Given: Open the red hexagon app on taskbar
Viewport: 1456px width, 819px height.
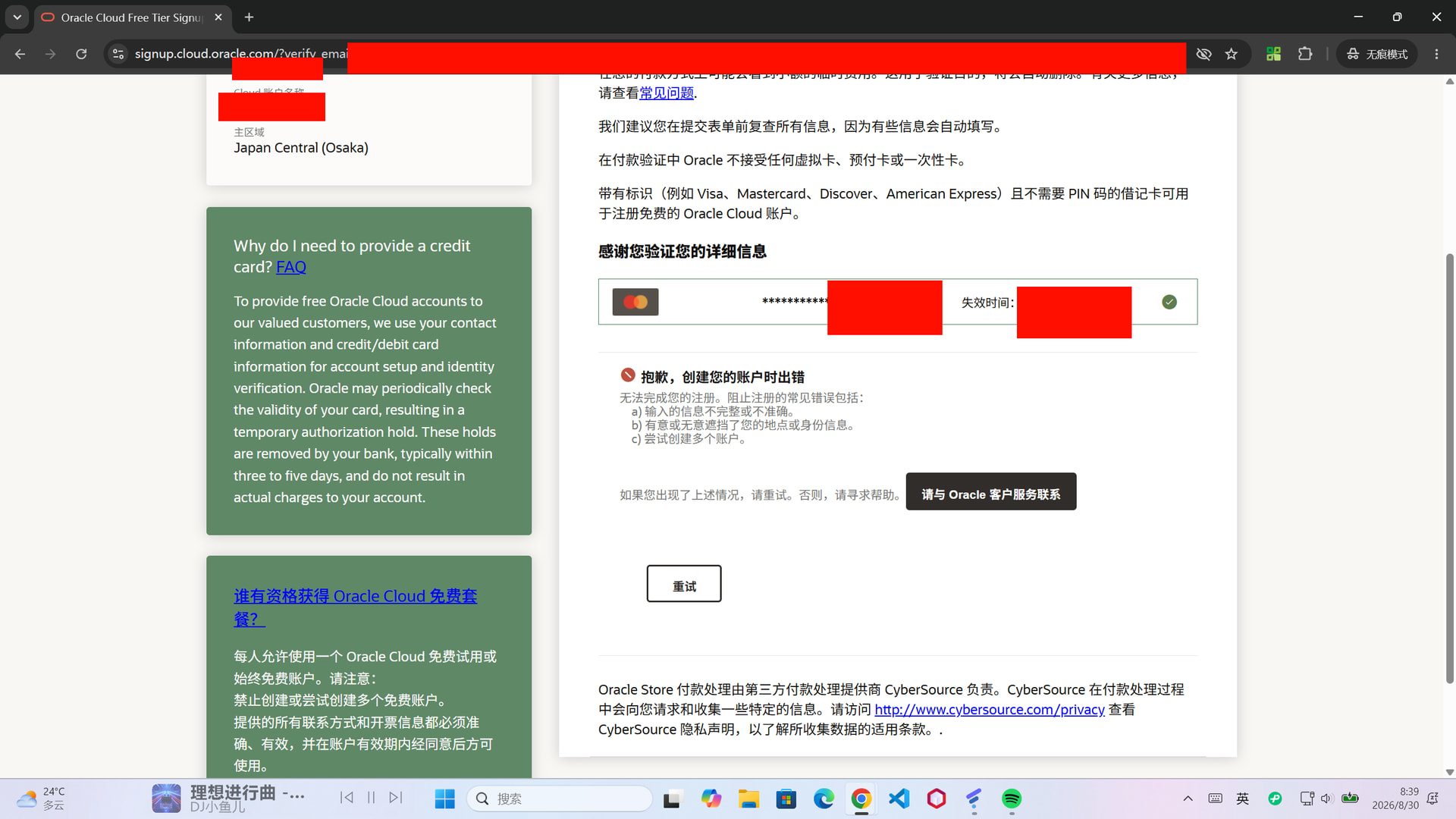Looking at the screenshot, I should 937,799.
